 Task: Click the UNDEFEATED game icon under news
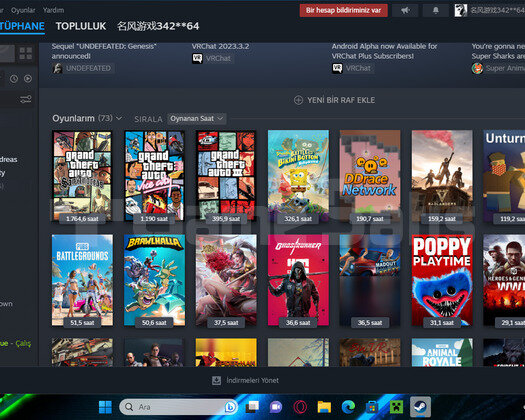click(58, 68)
